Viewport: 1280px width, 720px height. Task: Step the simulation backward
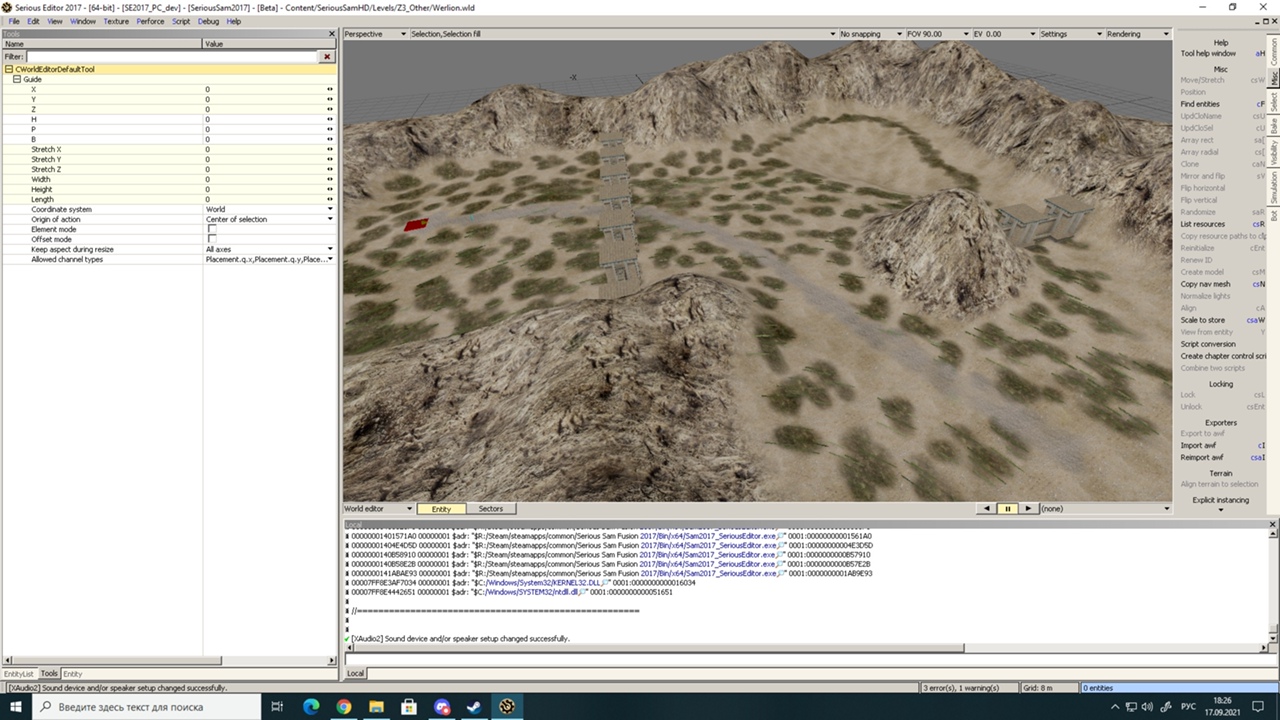[987, 509]
